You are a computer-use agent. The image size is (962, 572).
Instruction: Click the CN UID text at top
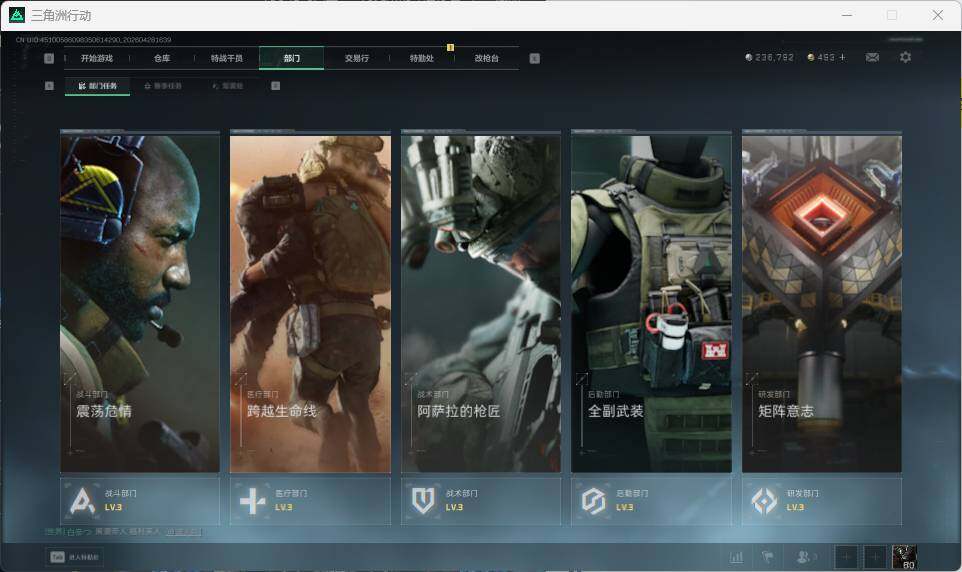(x=93, y=39)
